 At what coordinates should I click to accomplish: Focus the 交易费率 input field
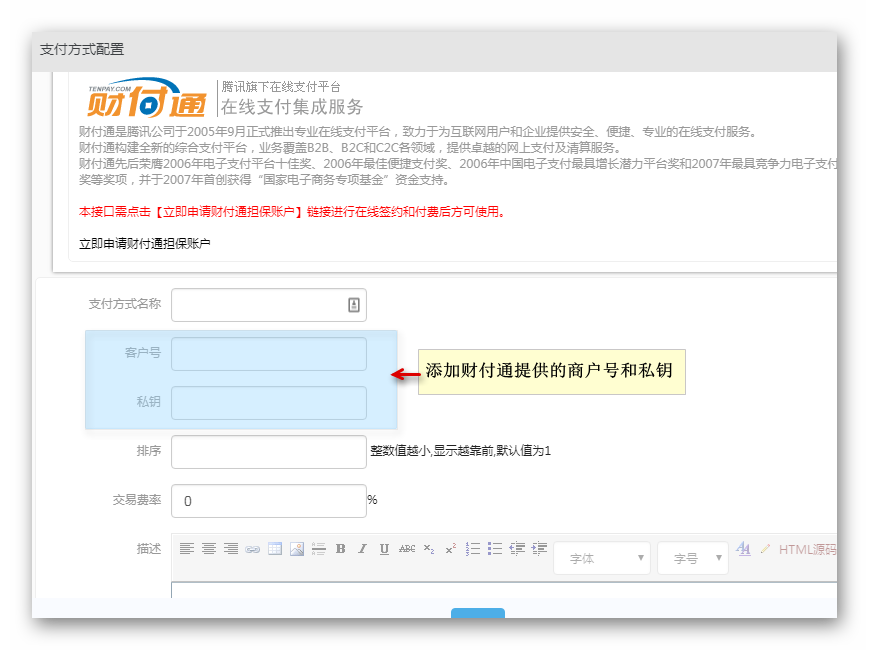click(269, 501)
